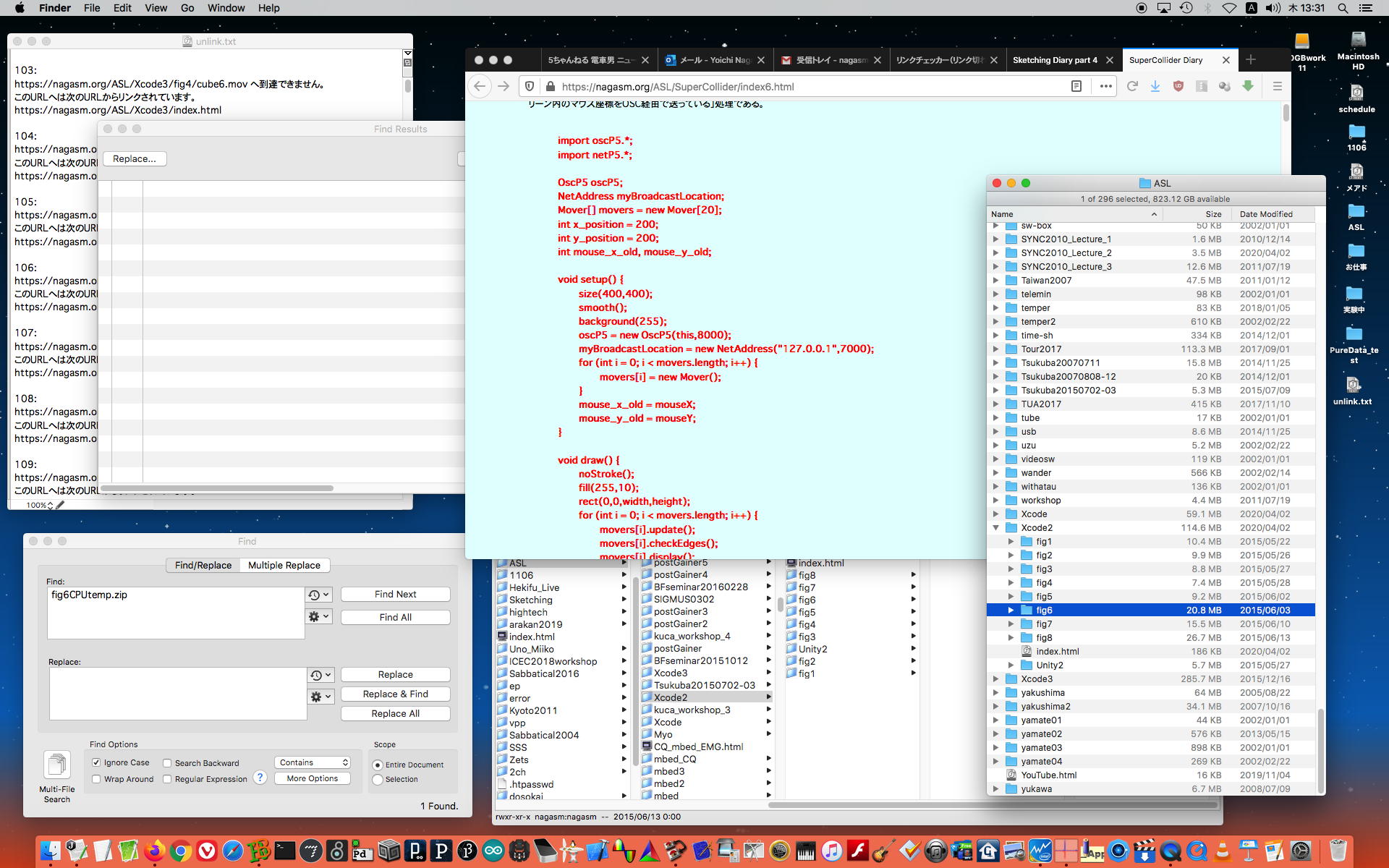The height and width of the screenshot is (868, 1389).
Task: Click into the Replace text field
Action: (177, 693)
